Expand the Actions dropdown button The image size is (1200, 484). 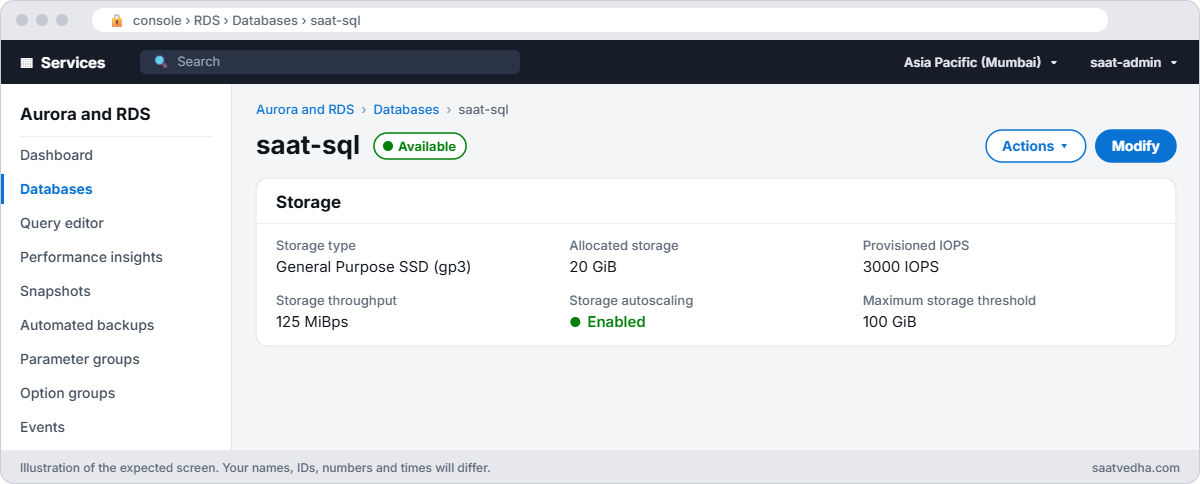tap(1035, 146)
